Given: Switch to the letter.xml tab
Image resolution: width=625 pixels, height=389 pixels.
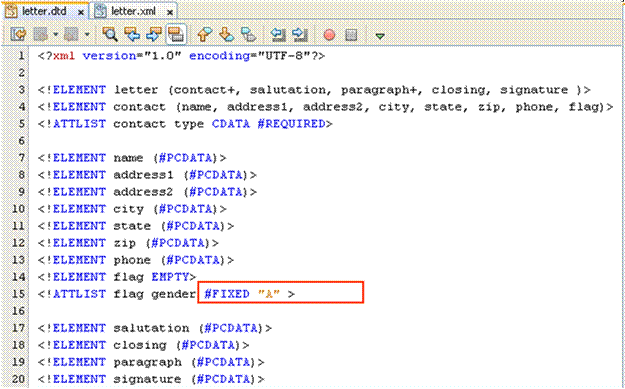Looking at the screenshot, I should (x=133, y=12).
